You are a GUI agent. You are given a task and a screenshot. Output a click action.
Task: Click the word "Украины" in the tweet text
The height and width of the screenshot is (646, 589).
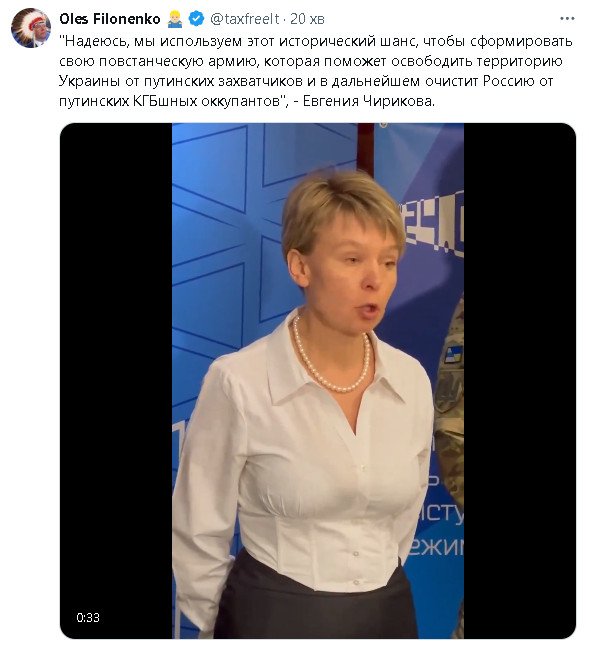[90, 81]
